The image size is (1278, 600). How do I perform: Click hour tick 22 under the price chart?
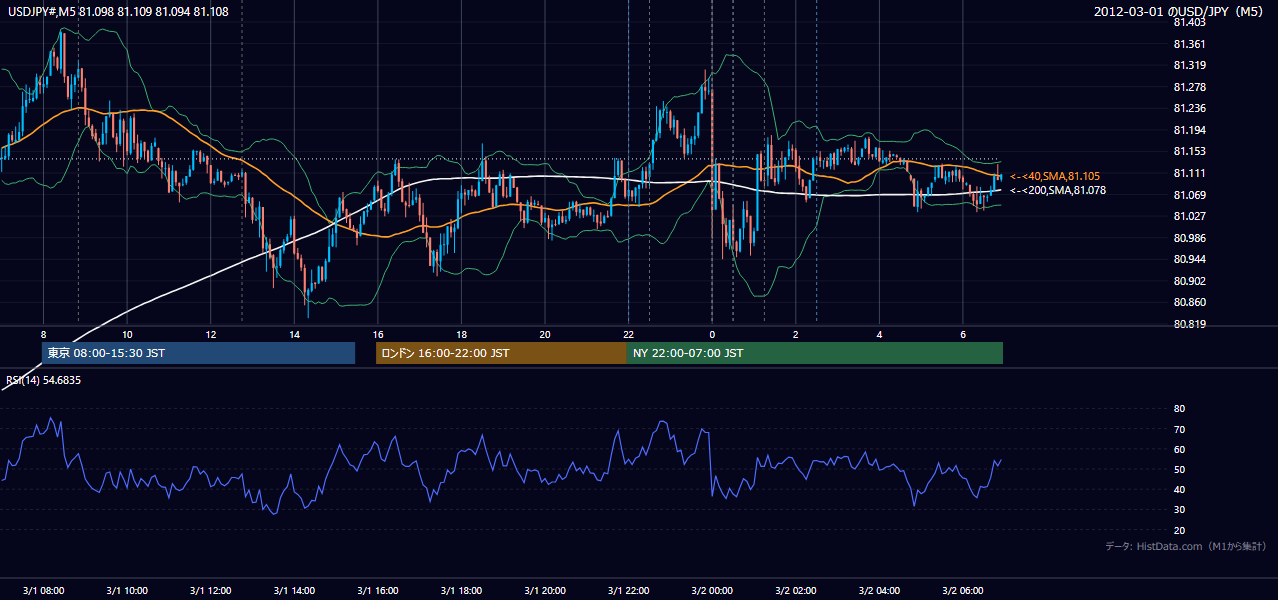[x=628, y=334]
